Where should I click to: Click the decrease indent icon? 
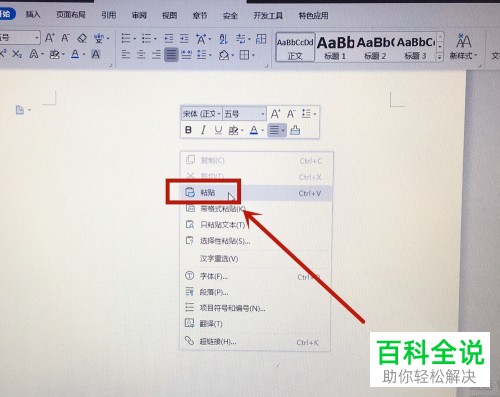[x=169, y=38]
